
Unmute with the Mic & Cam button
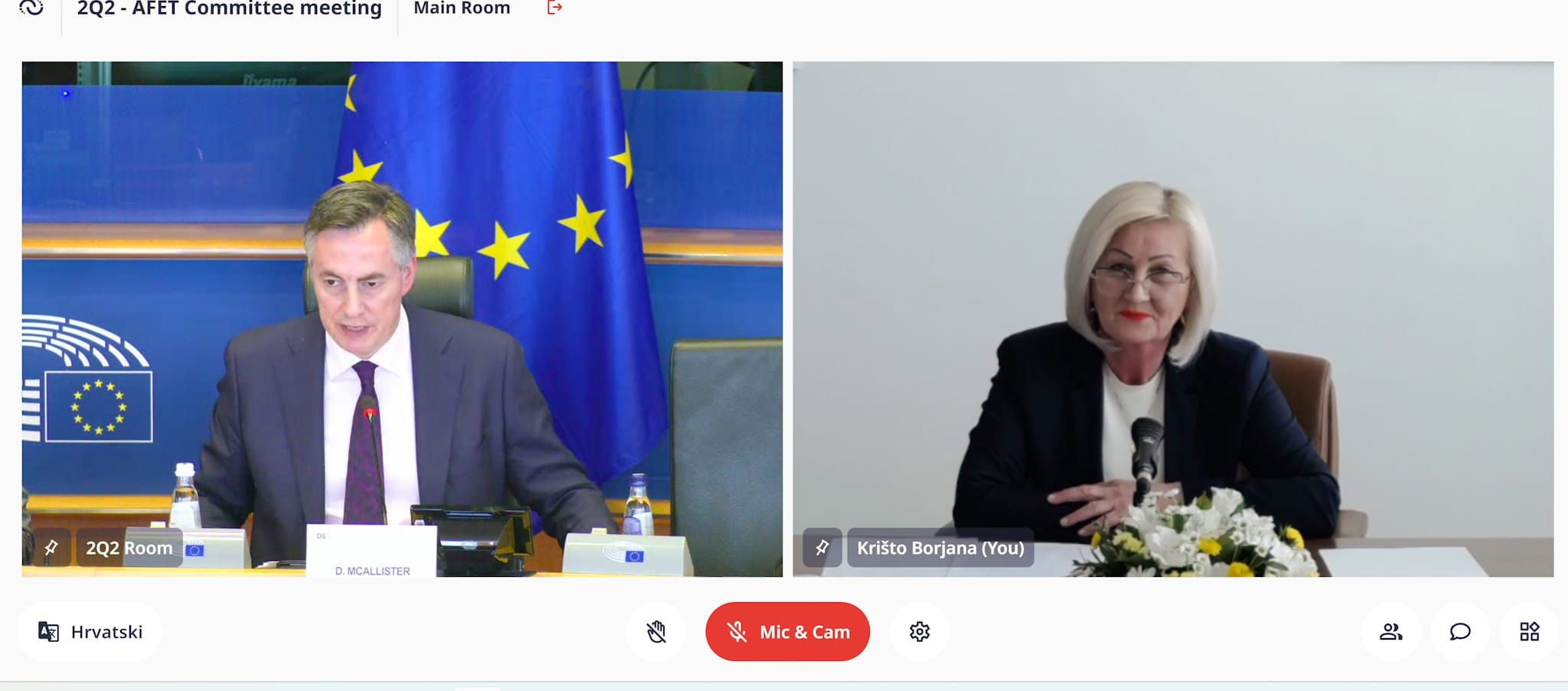coord(787,631)
